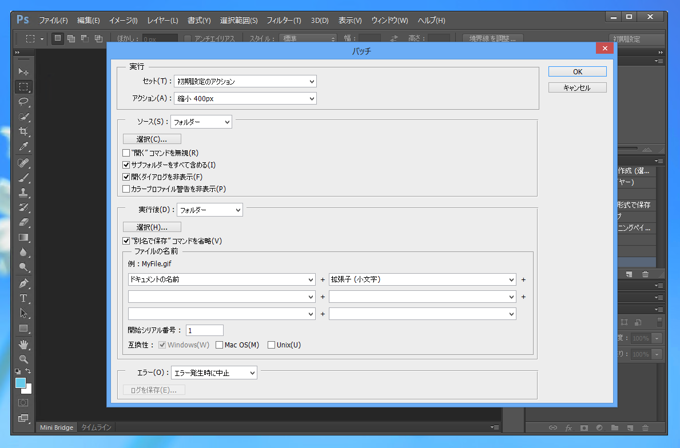
Task: Open empty filename dropdown below 拡張子 (小文字)
Action: click(422, 297)
